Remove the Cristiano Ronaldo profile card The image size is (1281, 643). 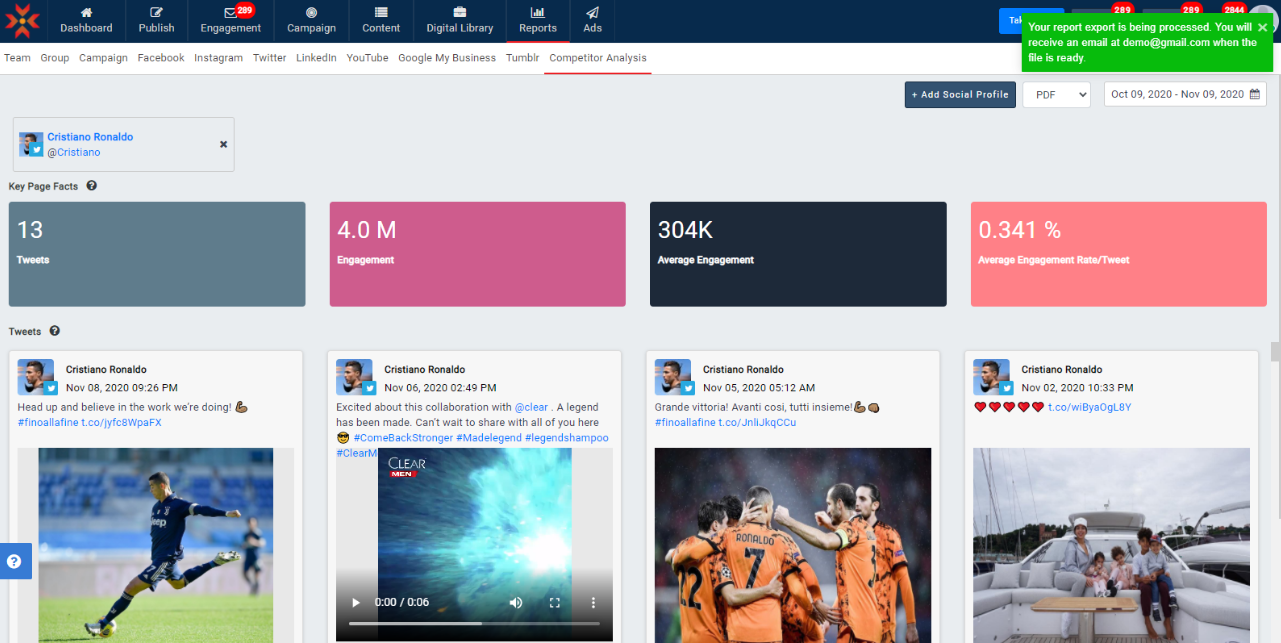[x=223, y=144]
